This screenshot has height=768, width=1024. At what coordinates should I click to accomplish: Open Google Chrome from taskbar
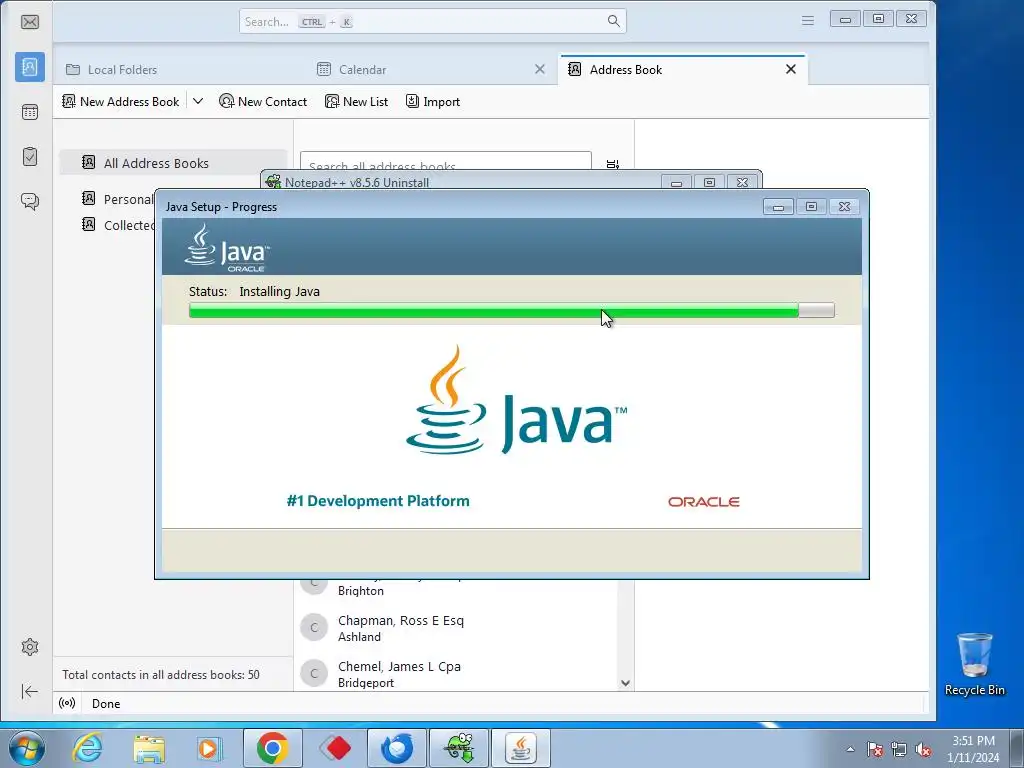point(272,748)
